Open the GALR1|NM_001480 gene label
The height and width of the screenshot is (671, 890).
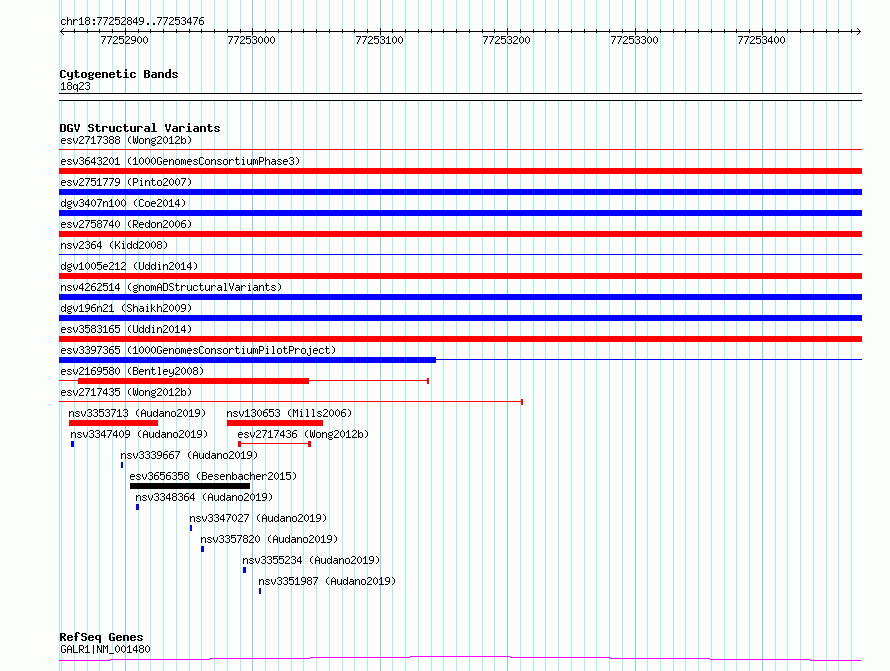click(106, 649)
